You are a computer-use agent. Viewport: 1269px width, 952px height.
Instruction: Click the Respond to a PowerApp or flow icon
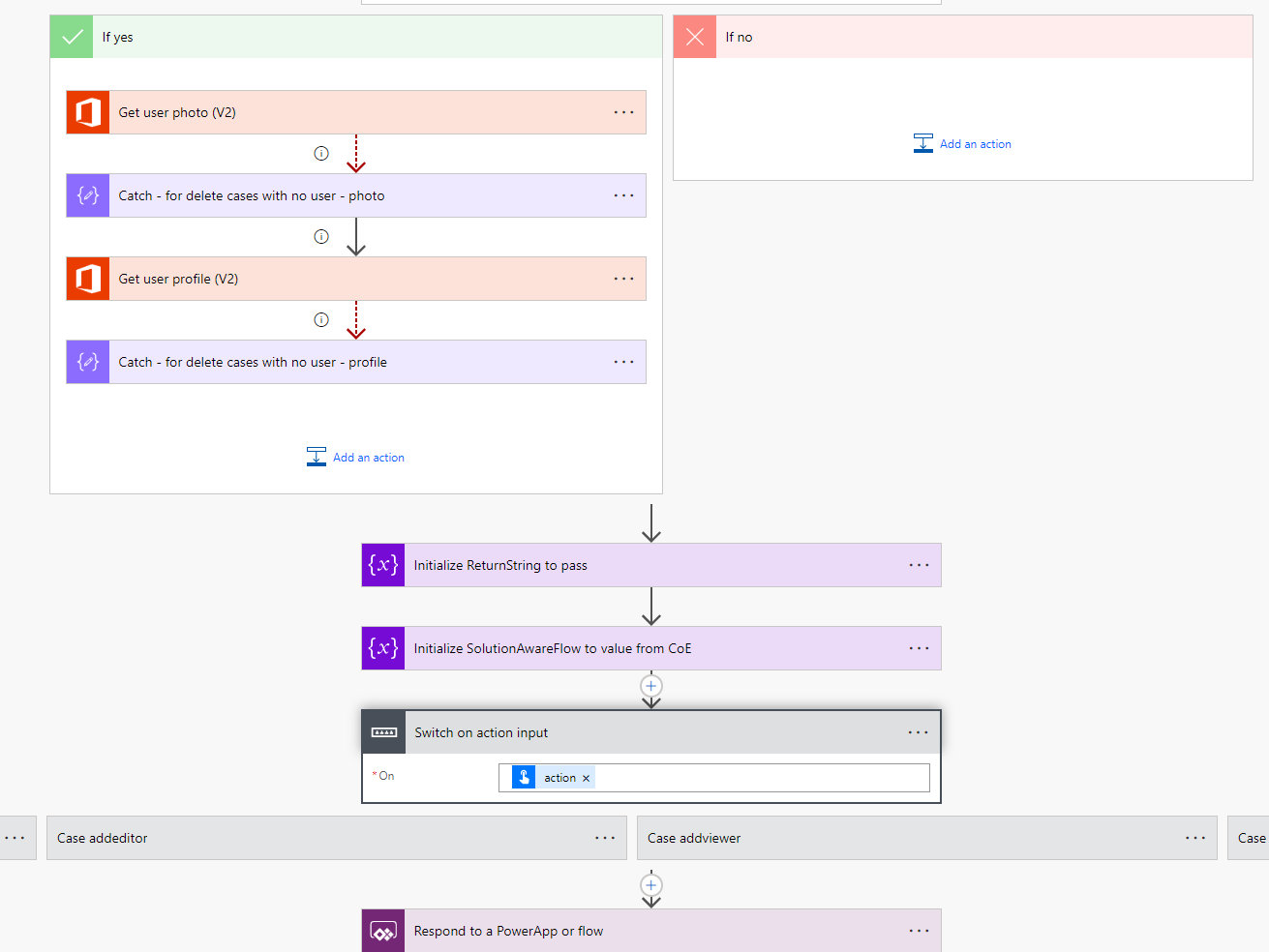tap(382, 930)
